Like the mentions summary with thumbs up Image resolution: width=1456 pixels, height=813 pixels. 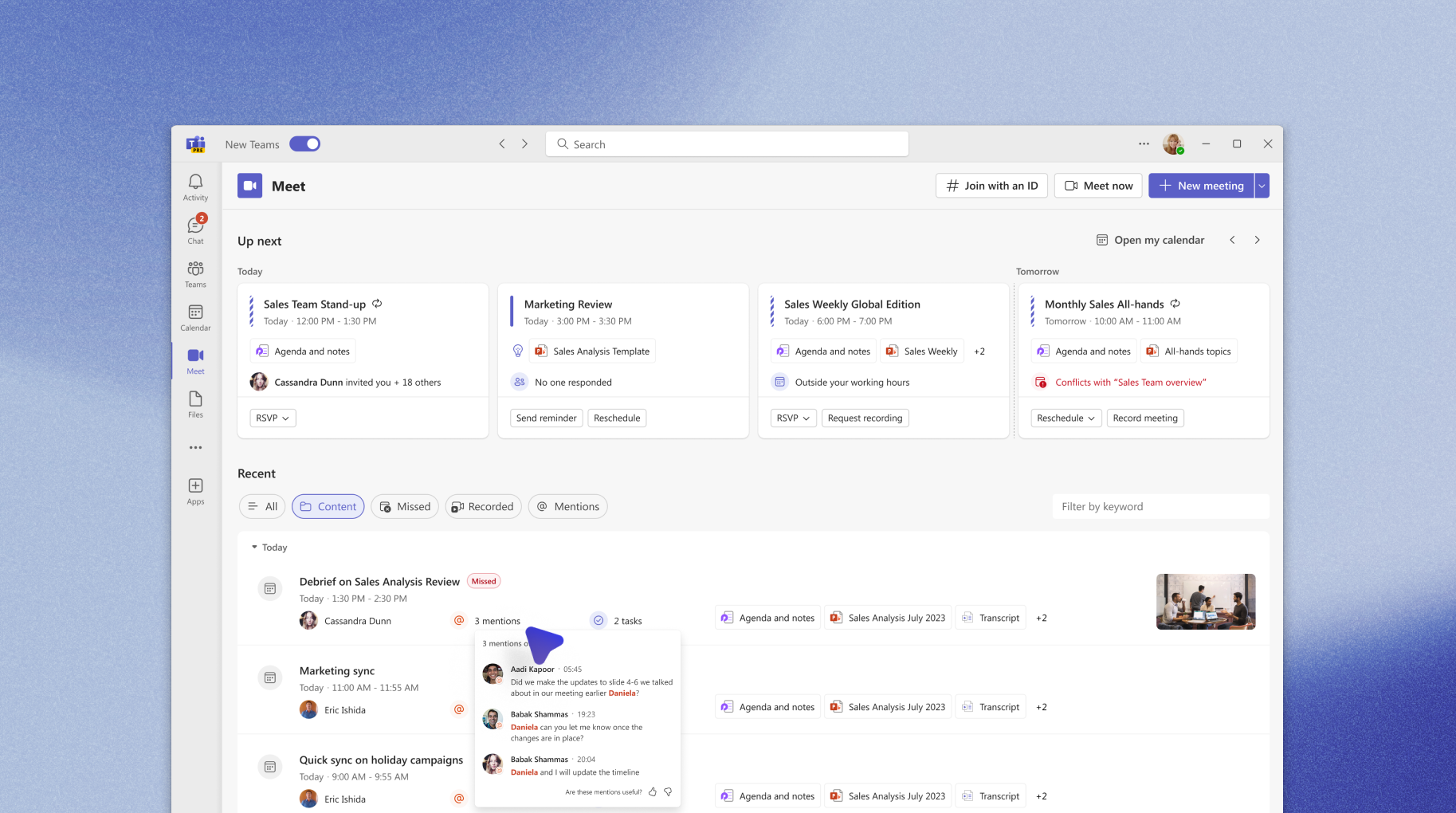pos(653,791)
